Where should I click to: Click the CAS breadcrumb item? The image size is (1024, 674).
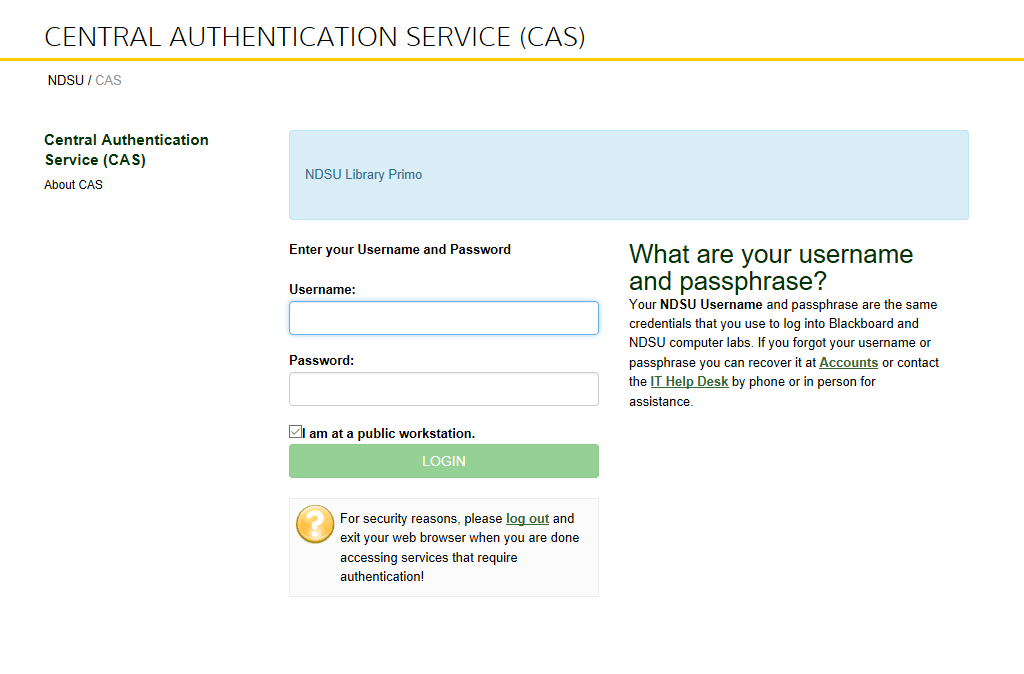point(108,80)
